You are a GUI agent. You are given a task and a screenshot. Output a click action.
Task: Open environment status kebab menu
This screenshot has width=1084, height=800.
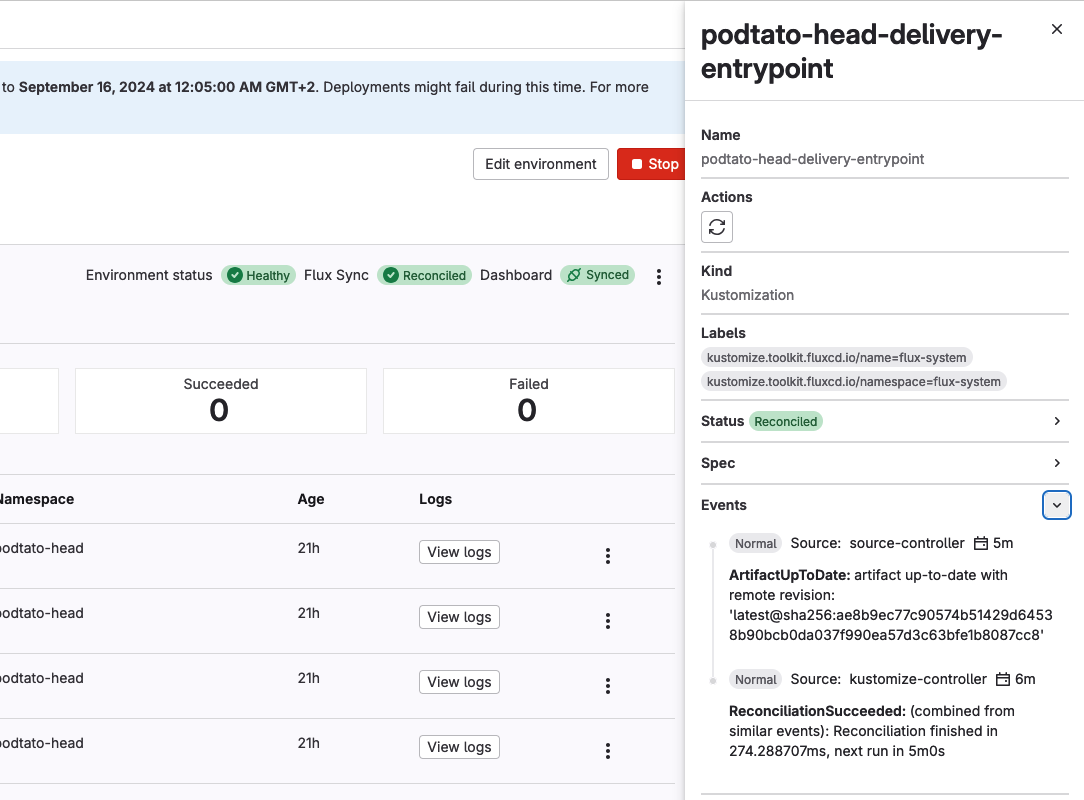(x=658, y=277)
